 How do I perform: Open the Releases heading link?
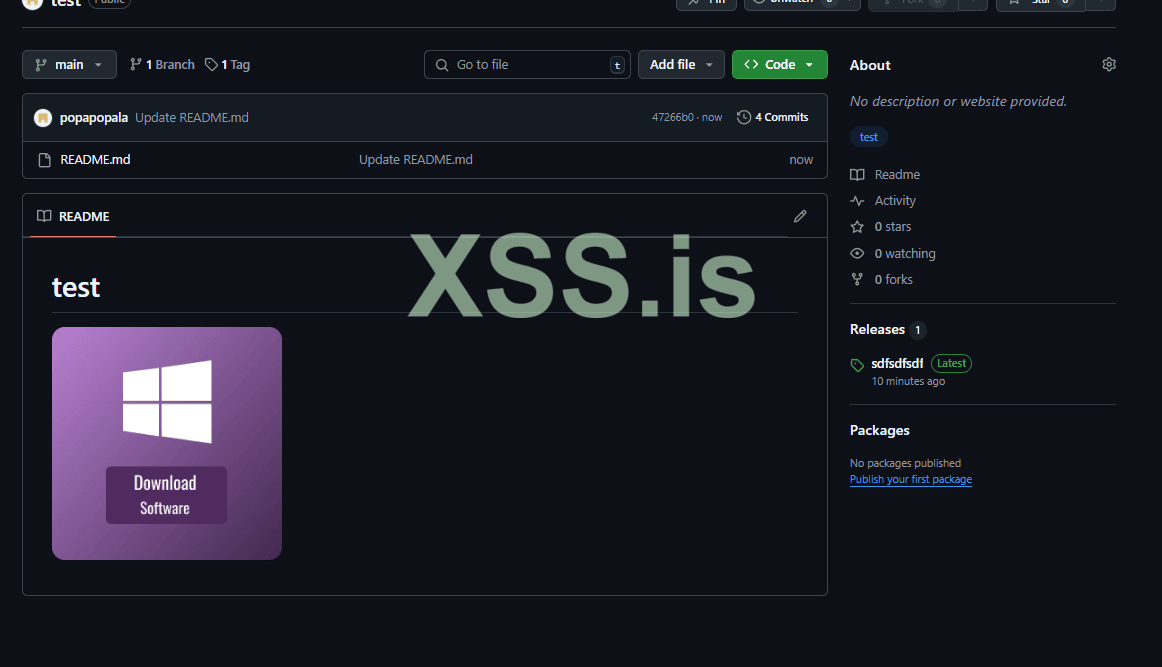point(877,330)
